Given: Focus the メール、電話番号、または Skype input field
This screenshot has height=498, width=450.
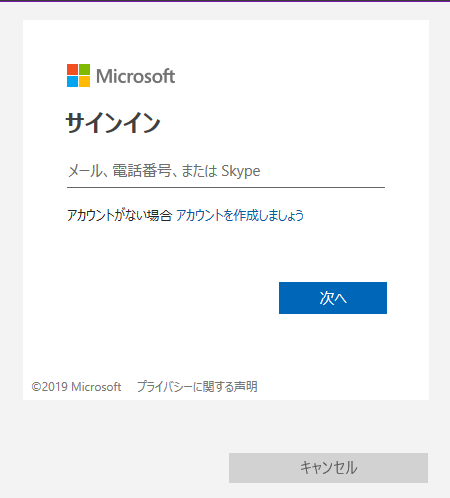Looking at the screenshot, I should tap(226, 171).
